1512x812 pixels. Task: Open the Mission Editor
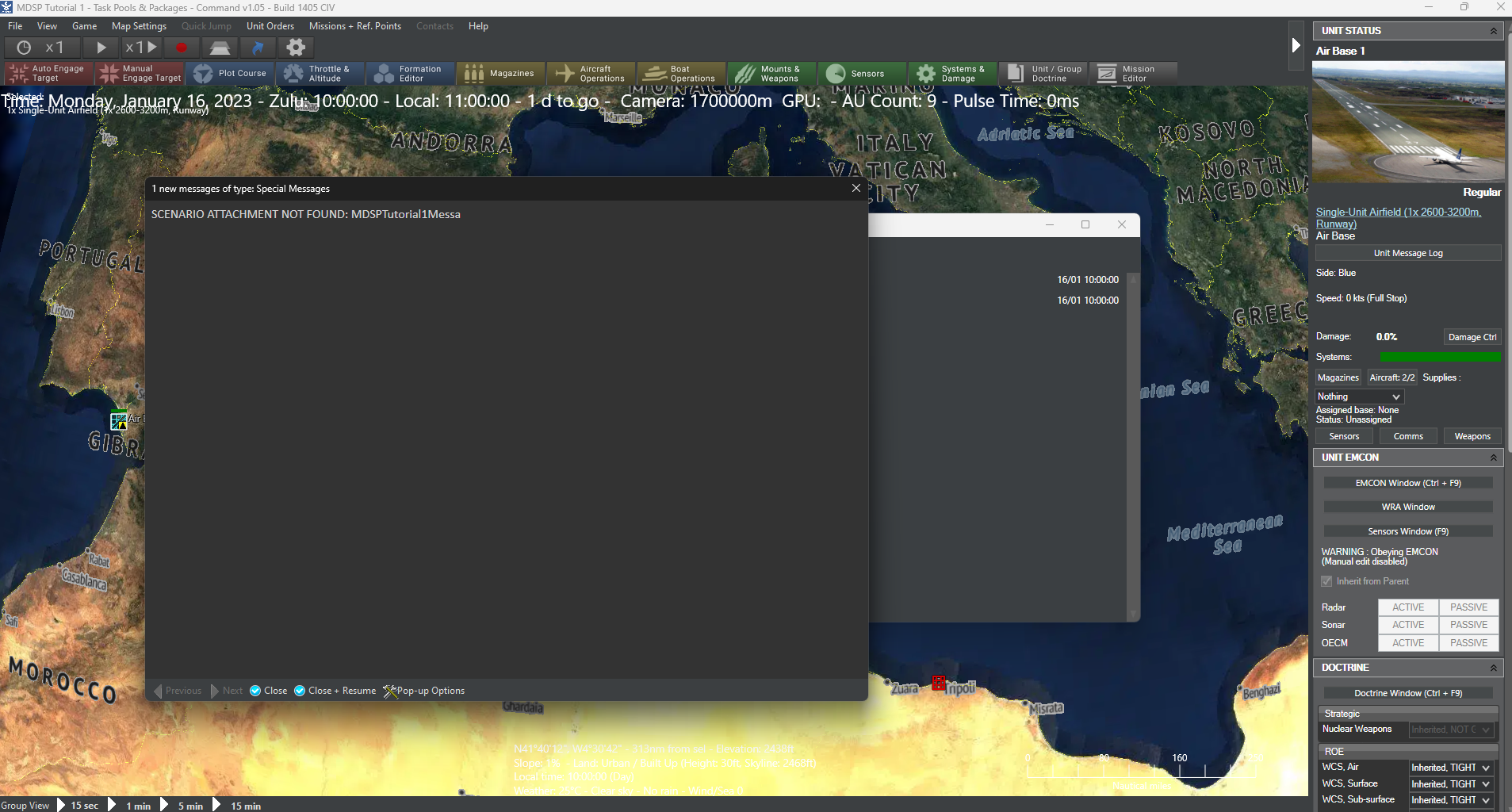tap(1133, 73)
